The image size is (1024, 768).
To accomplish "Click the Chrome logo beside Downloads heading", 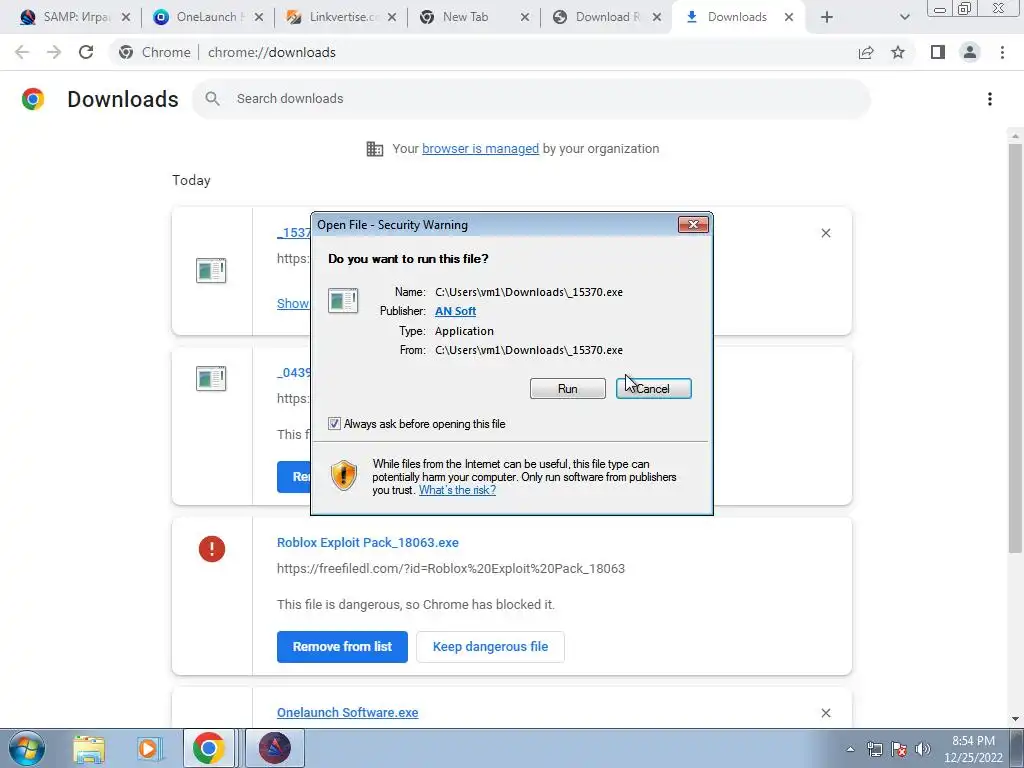I will click(x=33, y=99).
